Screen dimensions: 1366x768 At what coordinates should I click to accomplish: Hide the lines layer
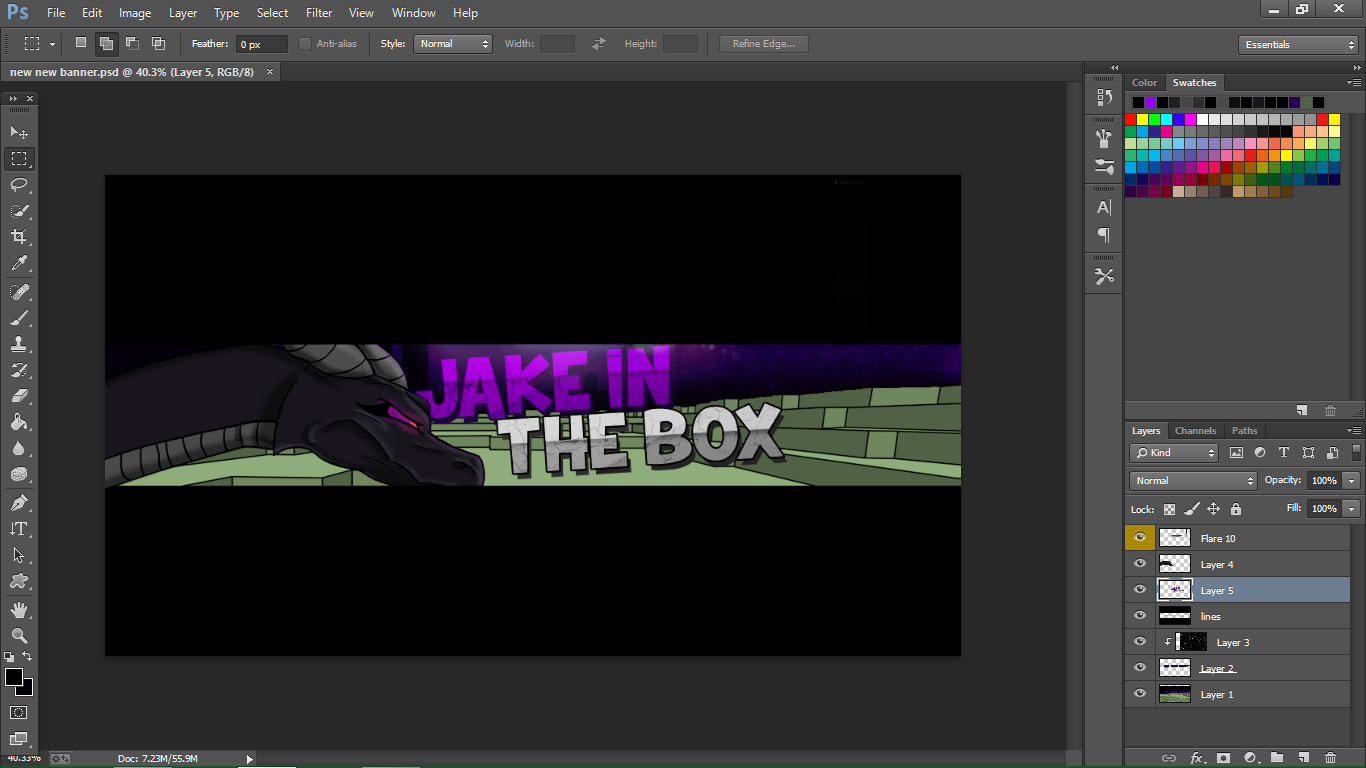point(1140,616)
